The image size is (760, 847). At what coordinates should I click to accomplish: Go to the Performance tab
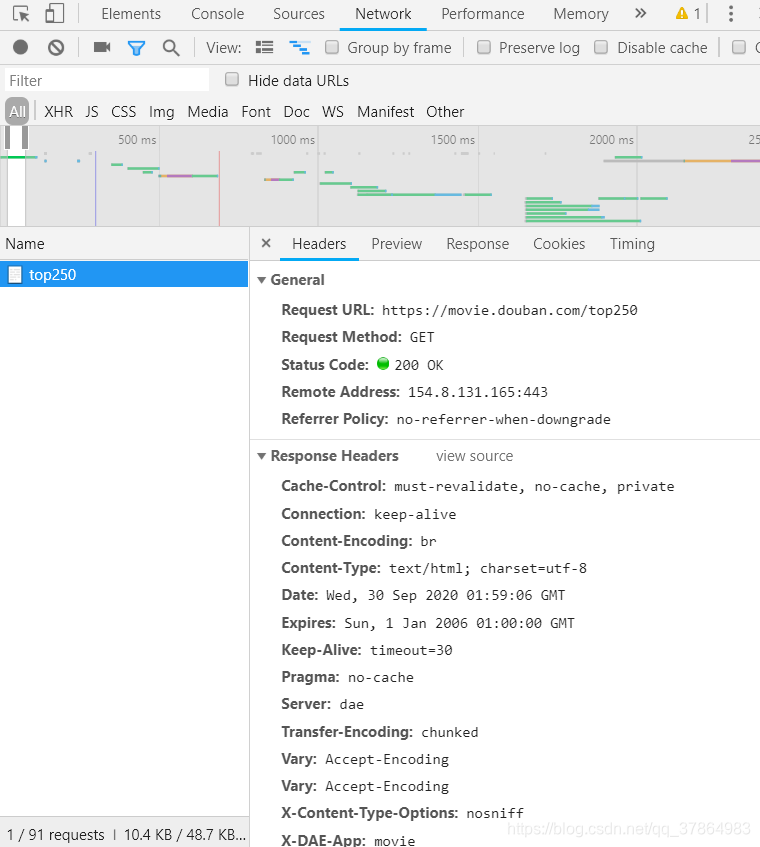click(483, 14)
